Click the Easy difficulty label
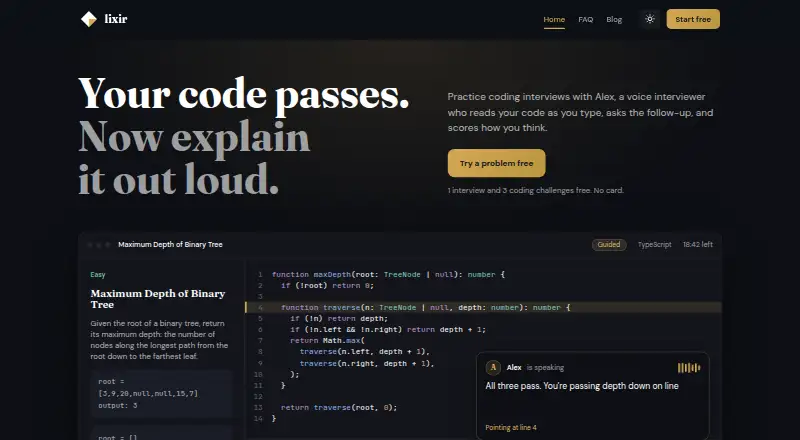This screenshot has width=800, height=440. (x=98, y=275)
